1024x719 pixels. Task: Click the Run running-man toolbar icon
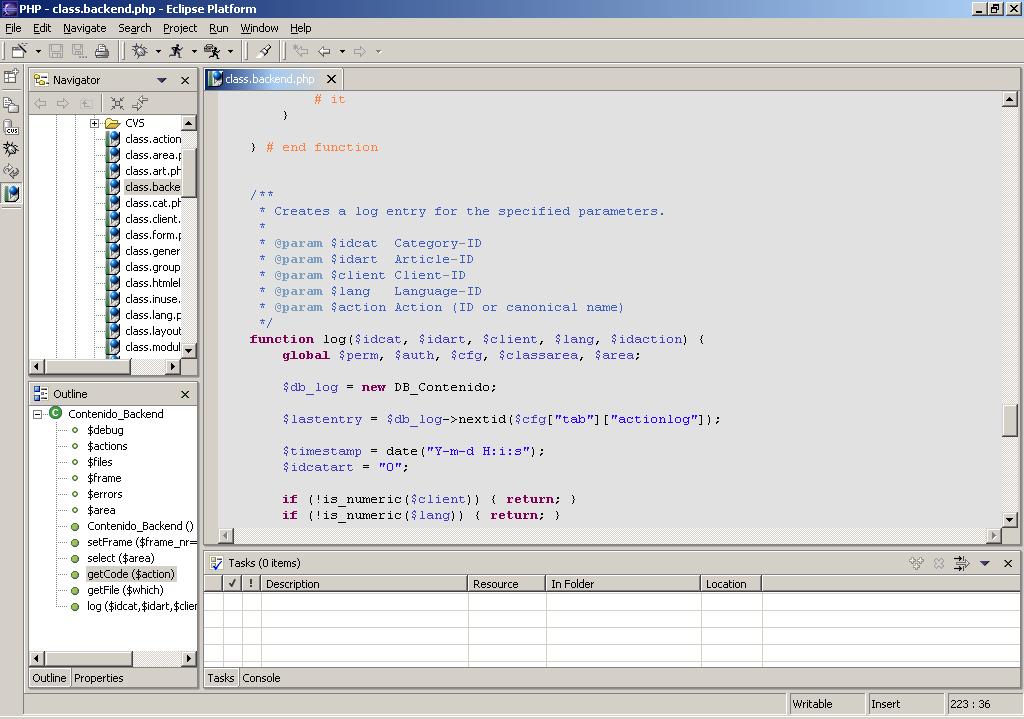click(x=177, y=51)
